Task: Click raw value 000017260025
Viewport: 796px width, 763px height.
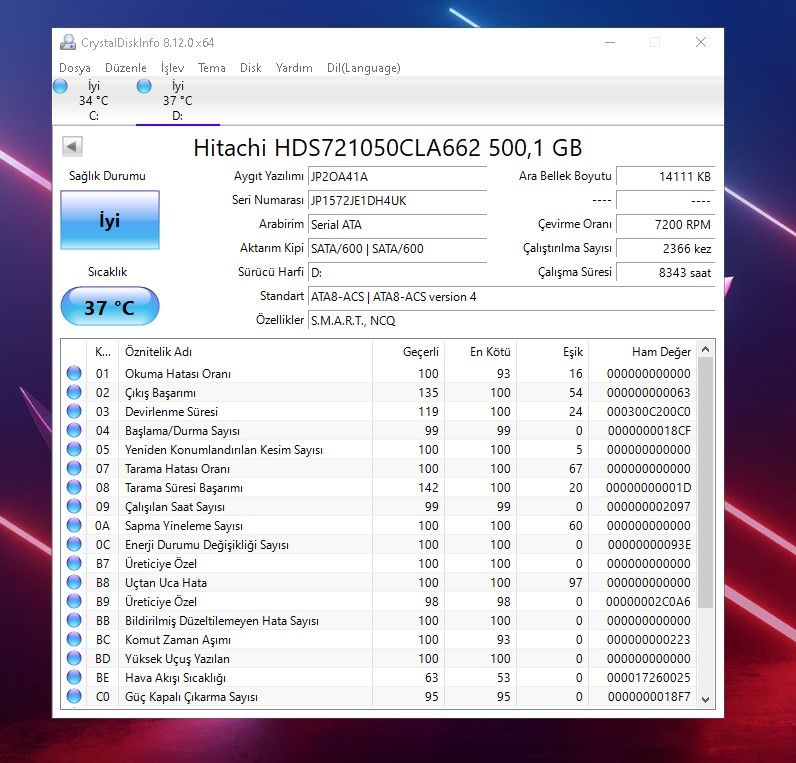Action: pyautogui.click(x=648, y=678)
